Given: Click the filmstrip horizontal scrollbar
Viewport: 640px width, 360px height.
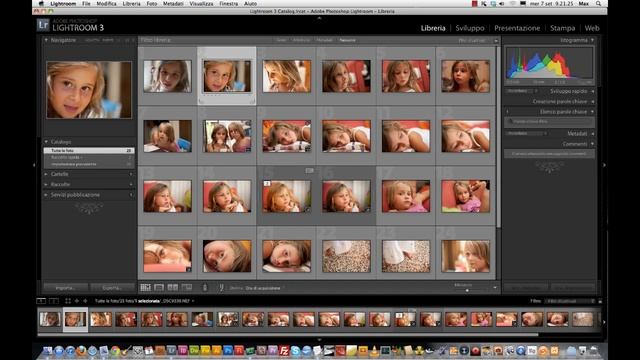Looking at the screenshot, I should 288,335.
